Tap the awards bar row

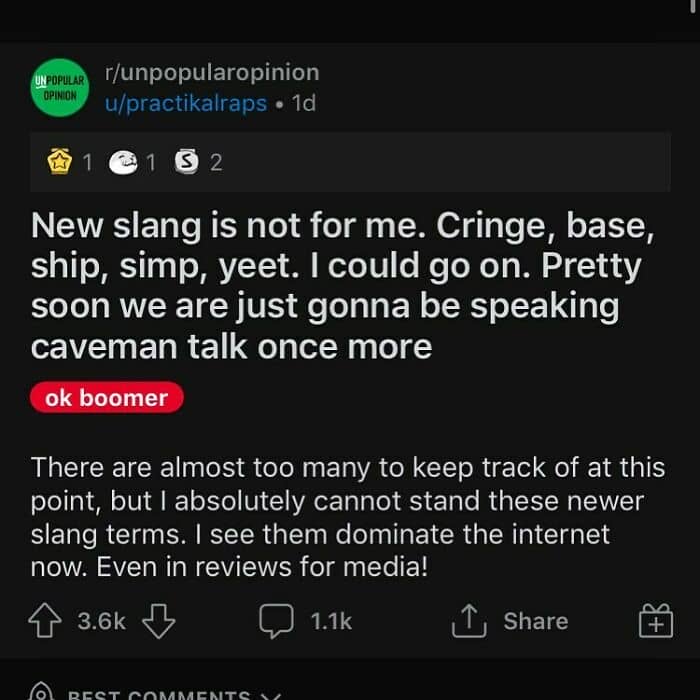(350, 162)
